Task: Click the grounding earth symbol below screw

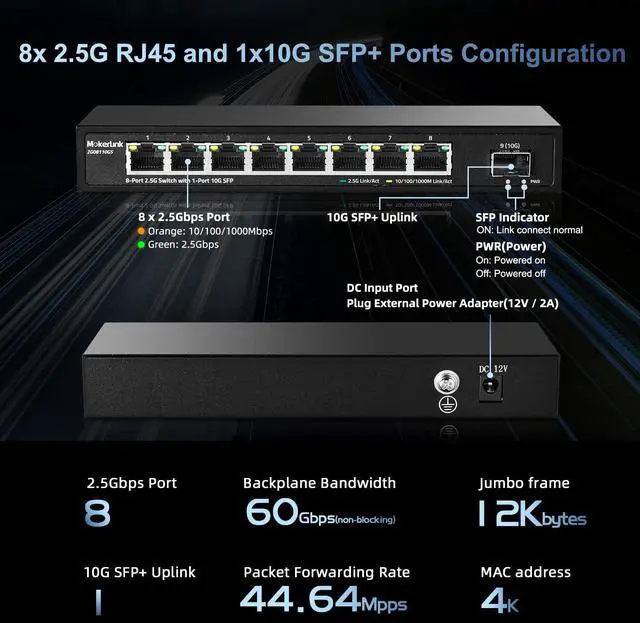Action: point(448,404)
